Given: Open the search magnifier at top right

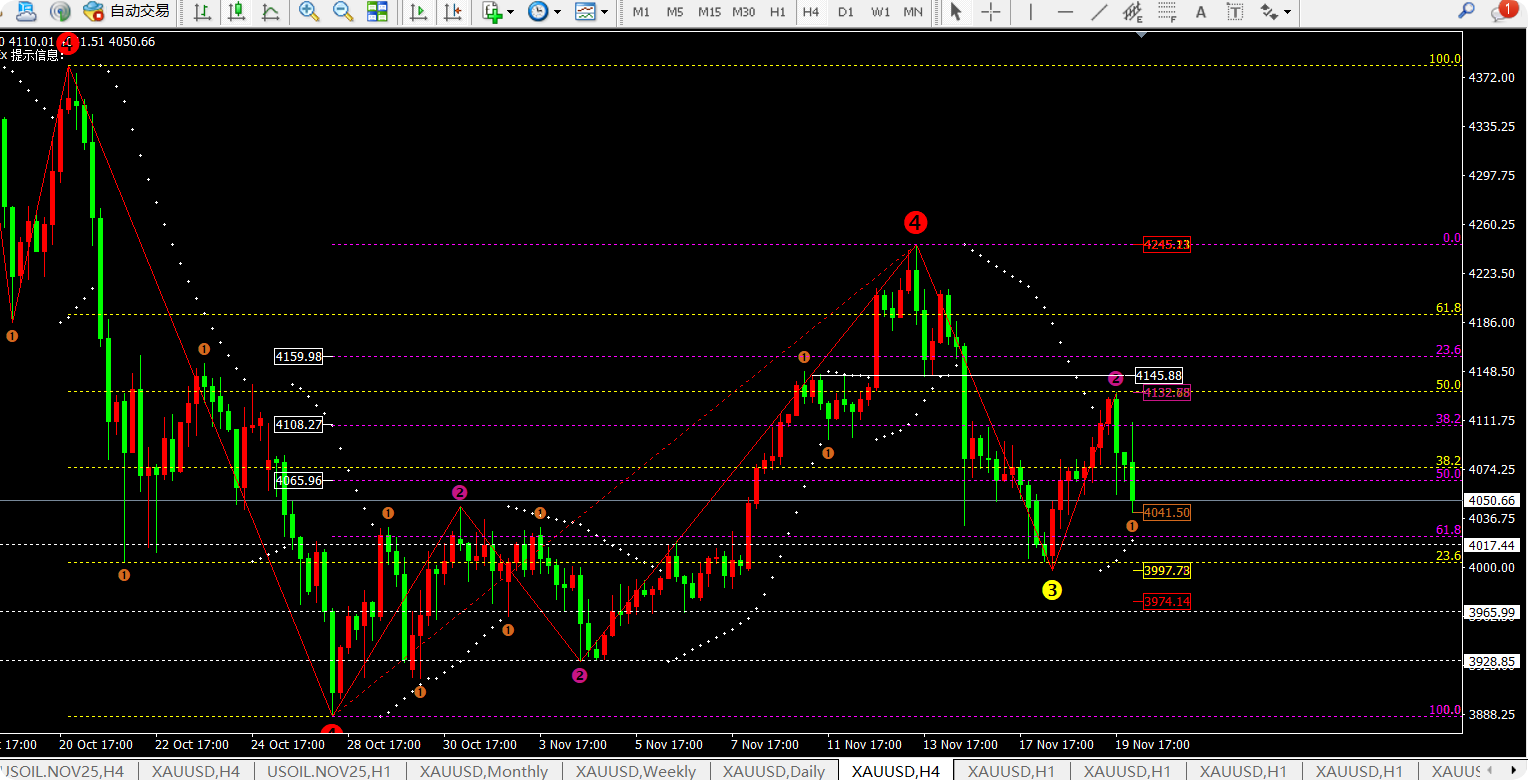Looking at the screenshot, I should pyautogui.click(x=1466, y=12).
